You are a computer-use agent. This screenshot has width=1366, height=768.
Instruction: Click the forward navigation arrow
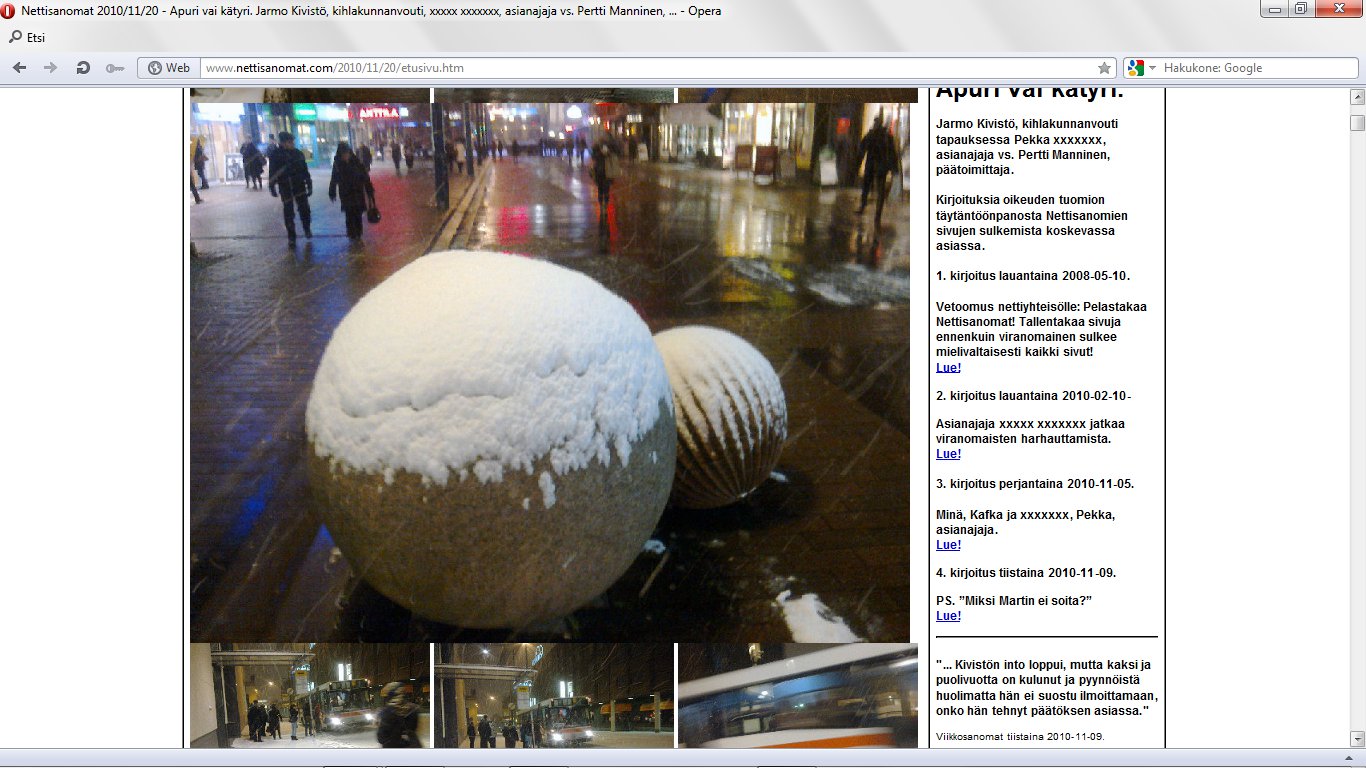pos(50,68)
